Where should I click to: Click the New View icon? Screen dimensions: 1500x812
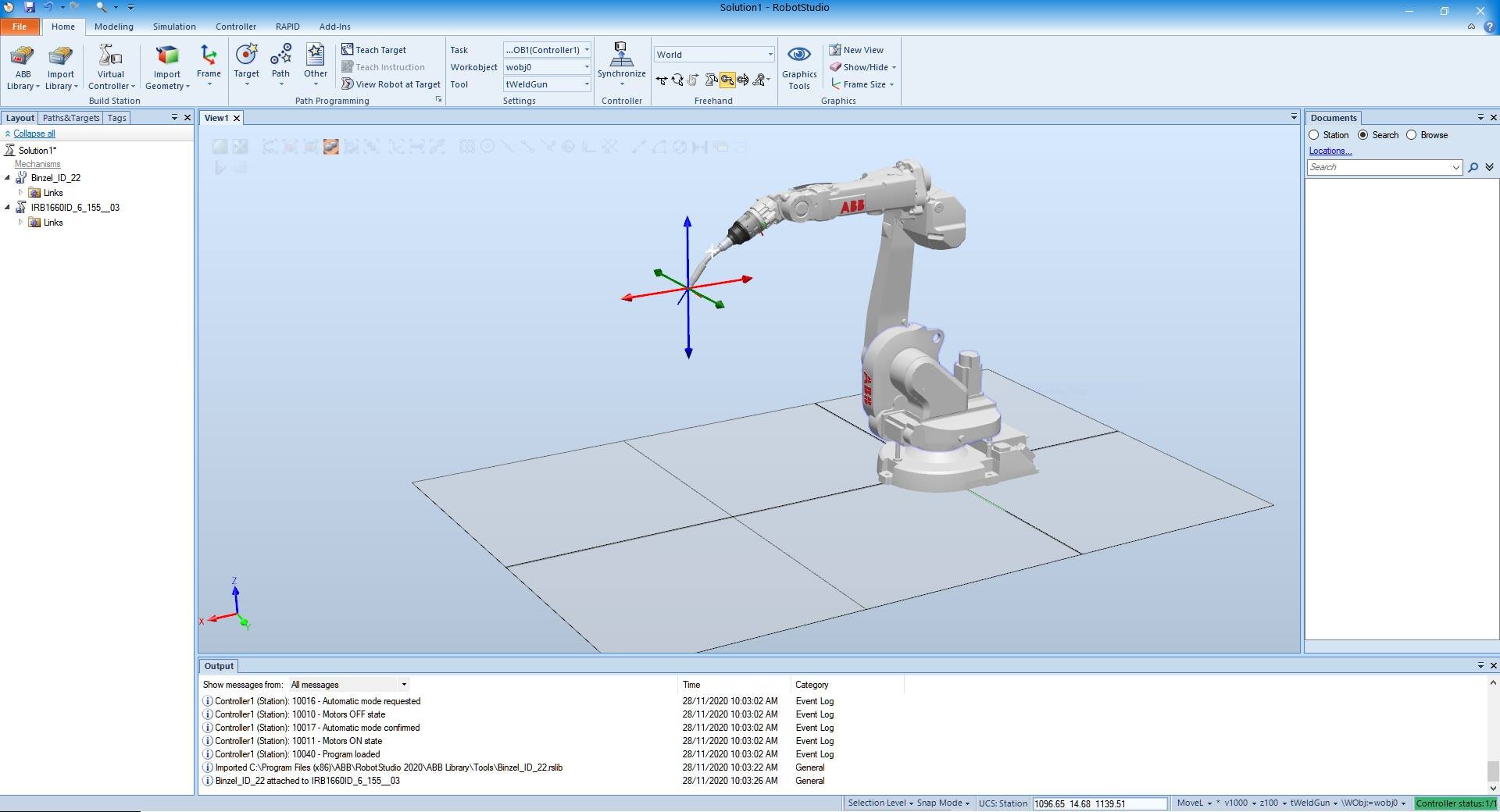[834, 50]
